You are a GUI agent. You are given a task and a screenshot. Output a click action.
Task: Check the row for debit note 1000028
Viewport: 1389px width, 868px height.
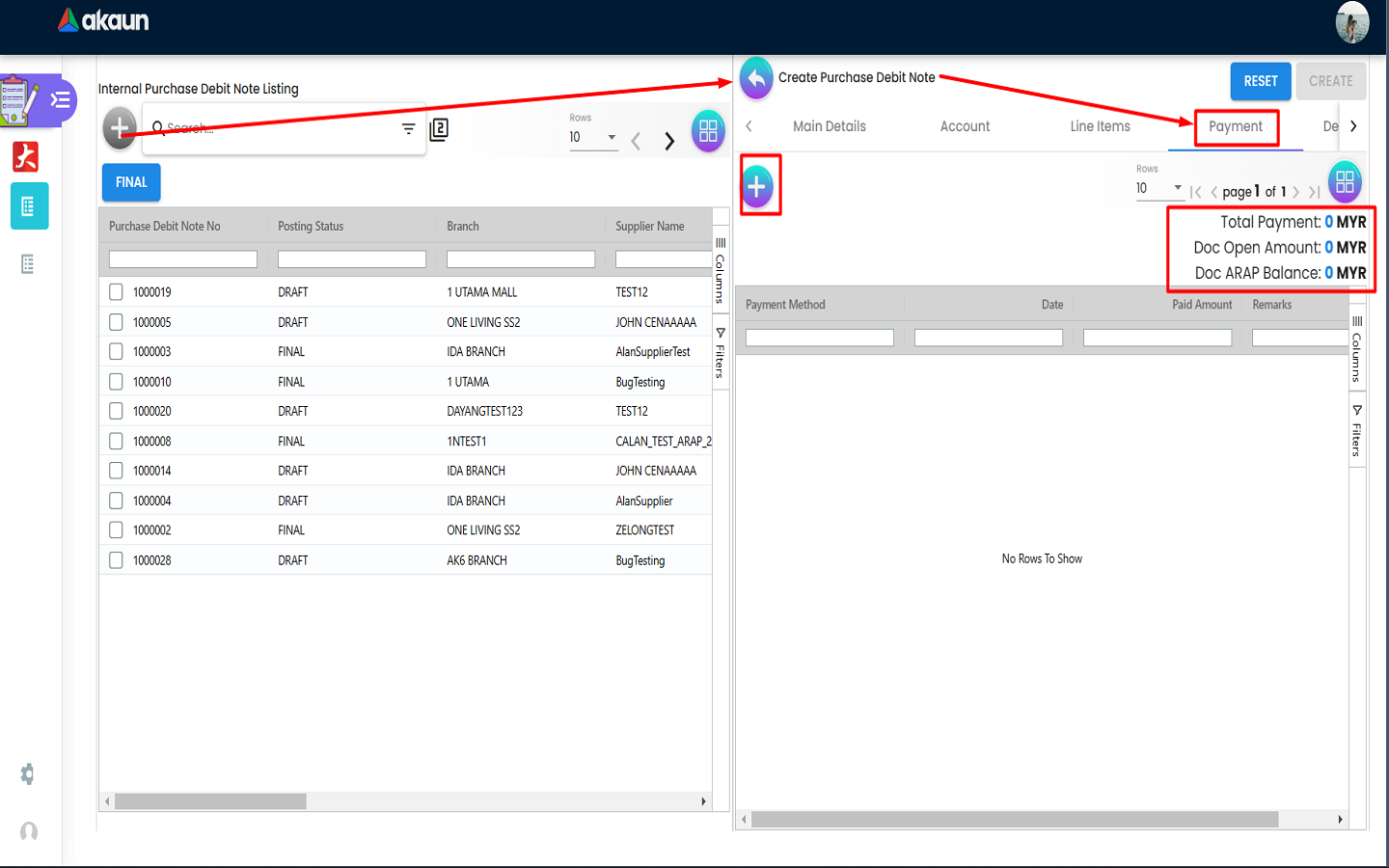116,560
